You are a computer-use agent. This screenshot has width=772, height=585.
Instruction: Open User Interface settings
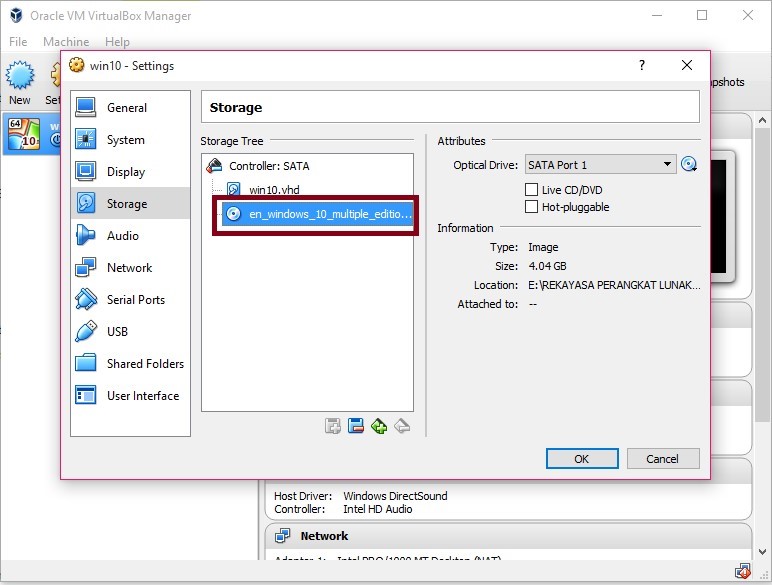coord(130,395)
